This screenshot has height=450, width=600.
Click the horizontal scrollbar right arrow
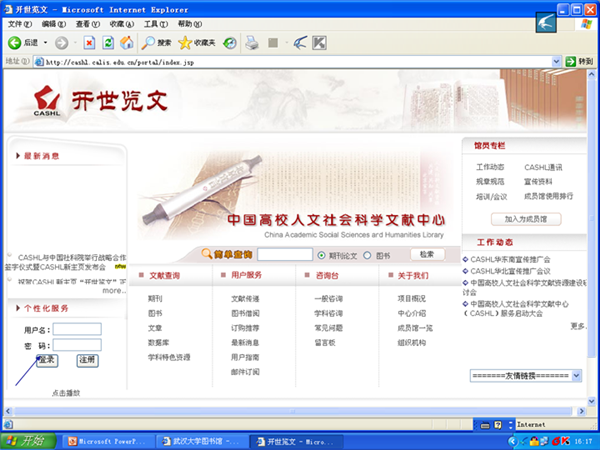[581, 411]
